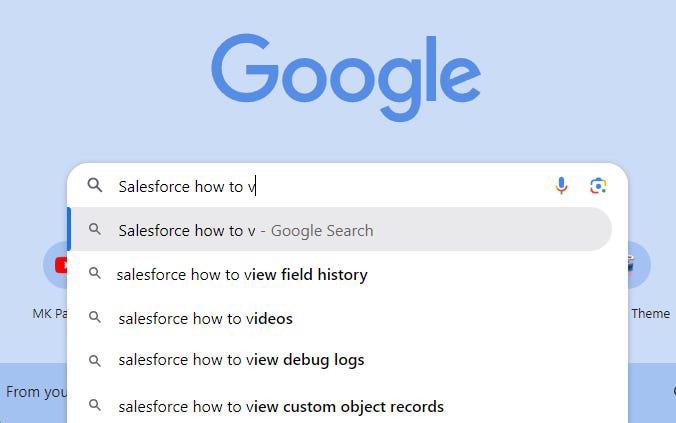Open Google Lens image search
Screen dimensions: 676x423
598,185
